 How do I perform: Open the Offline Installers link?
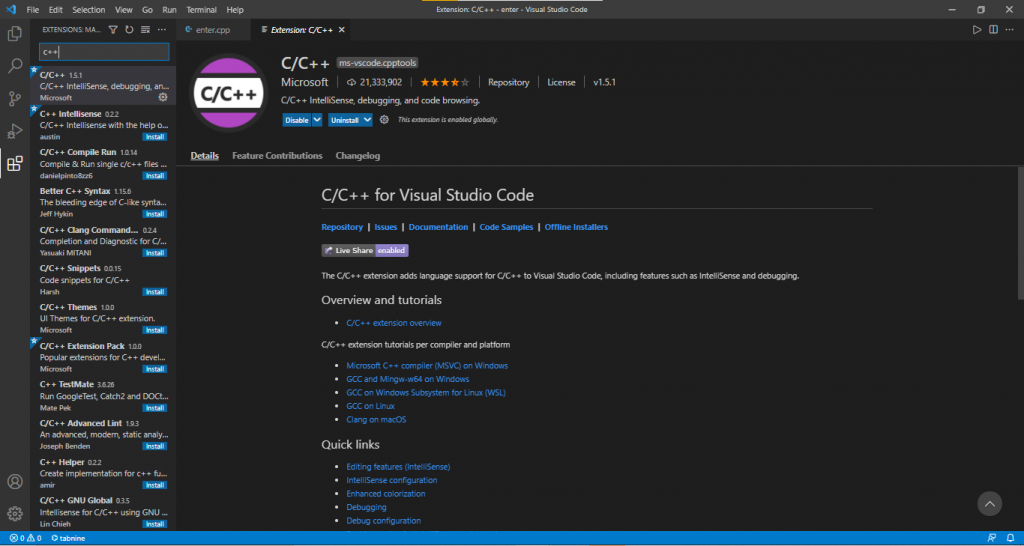click(576, 227)
